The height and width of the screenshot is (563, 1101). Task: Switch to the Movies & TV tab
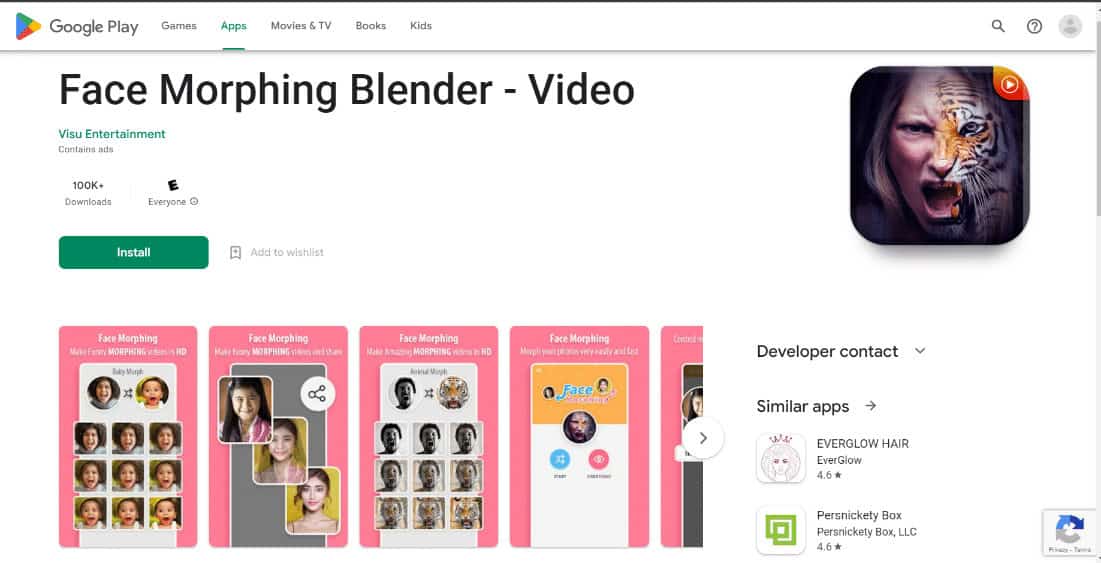(x=301, y=26)
